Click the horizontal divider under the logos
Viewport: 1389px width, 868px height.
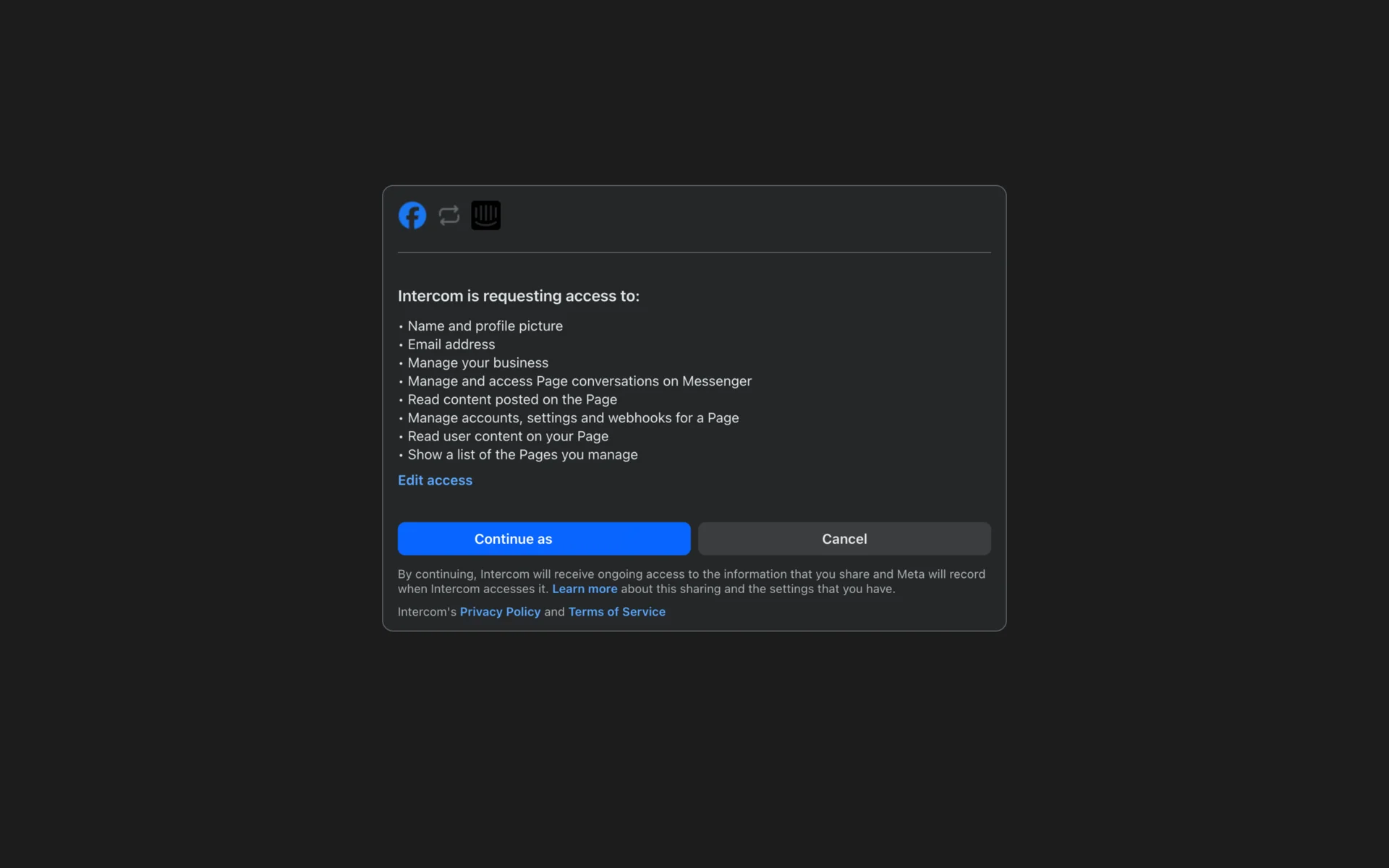tap(694, 252)
